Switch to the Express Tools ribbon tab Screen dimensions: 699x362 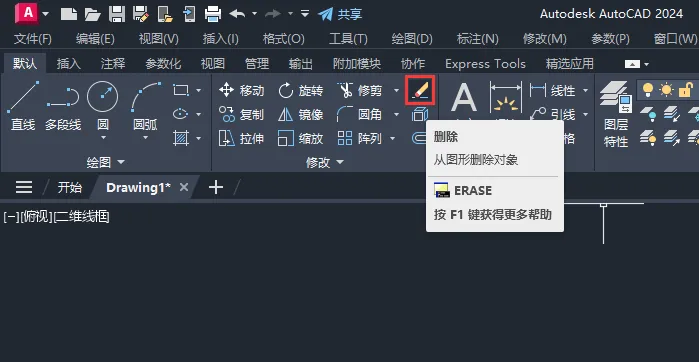coord(485,64)
